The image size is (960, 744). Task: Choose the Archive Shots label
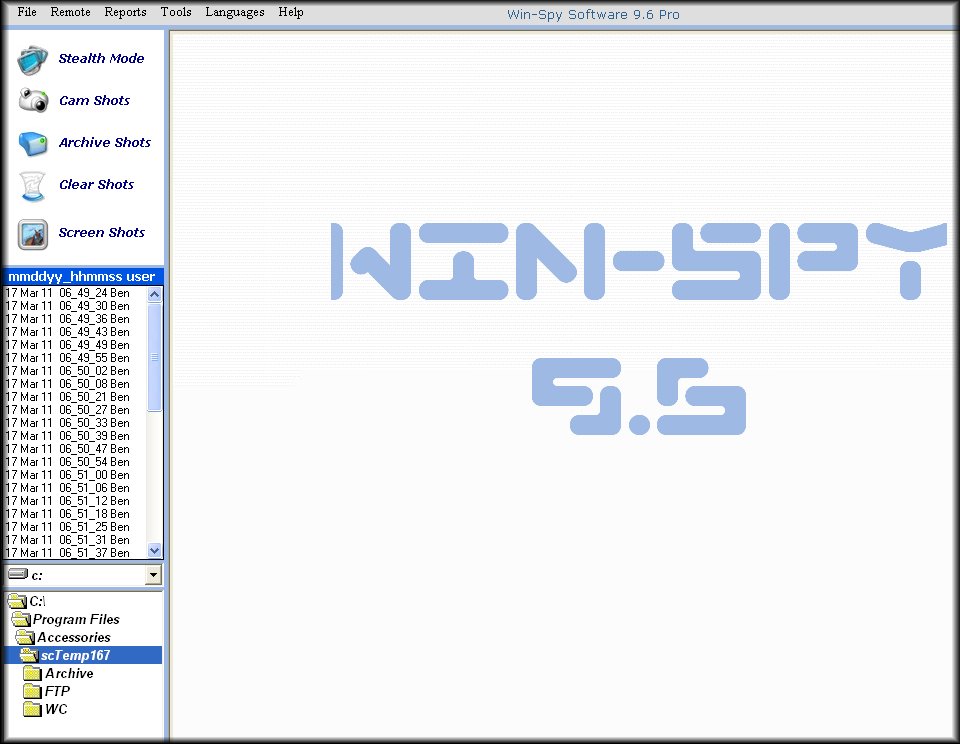pos(105,142)
